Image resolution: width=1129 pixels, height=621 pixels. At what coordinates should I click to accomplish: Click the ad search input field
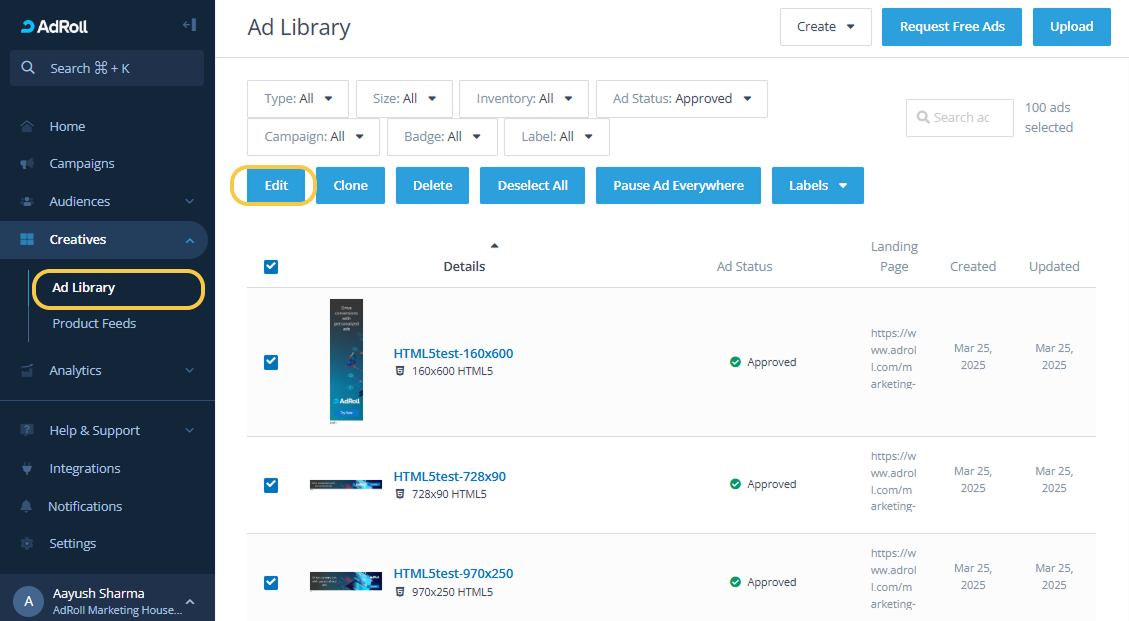960,118
